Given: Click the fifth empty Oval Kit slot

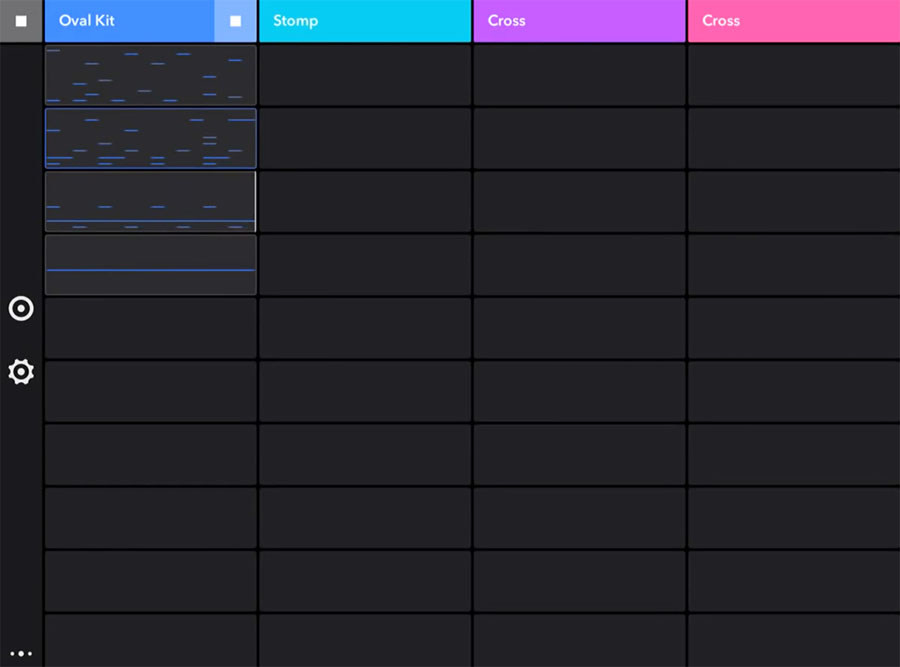Looking at the screenshot, I should (150, 328).
